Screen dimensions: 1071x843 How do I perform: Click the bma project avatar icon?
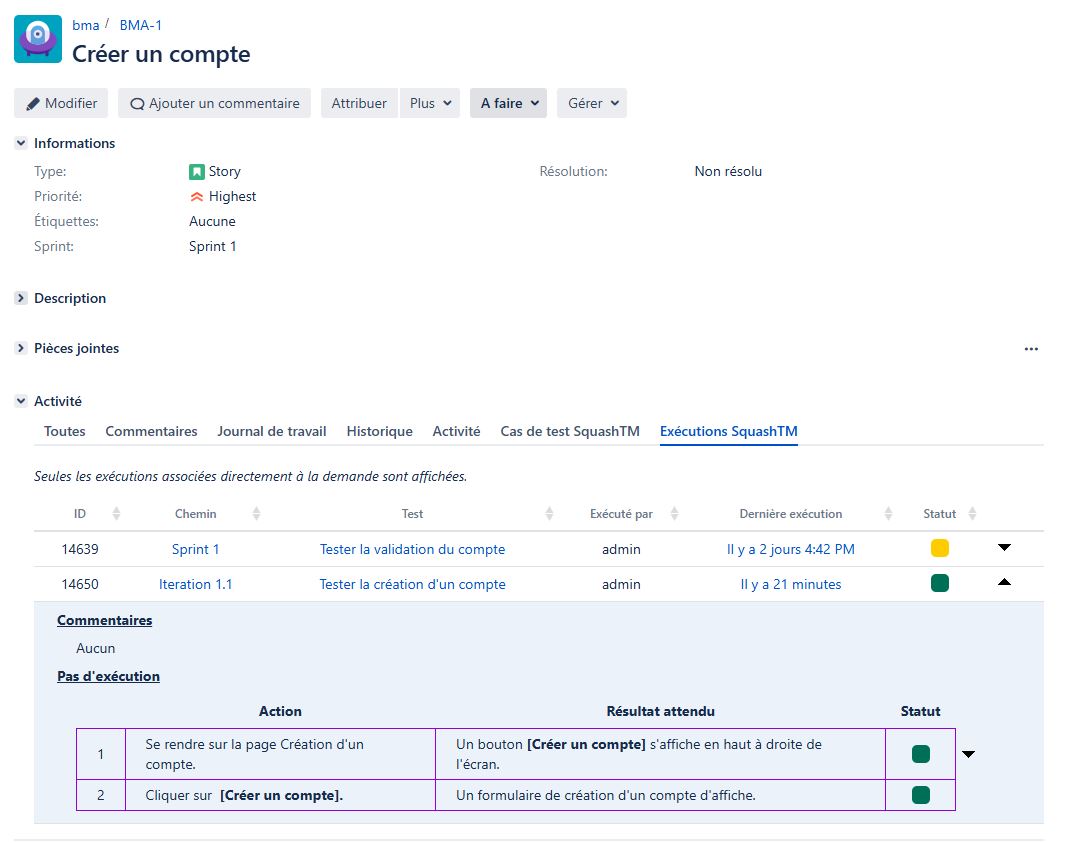tap(38, 41)
